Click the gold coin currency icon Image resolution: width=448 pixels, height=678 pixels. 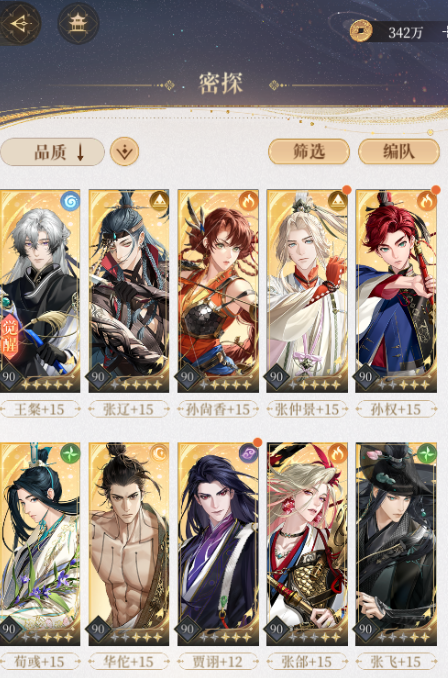(x=361, y=32)
